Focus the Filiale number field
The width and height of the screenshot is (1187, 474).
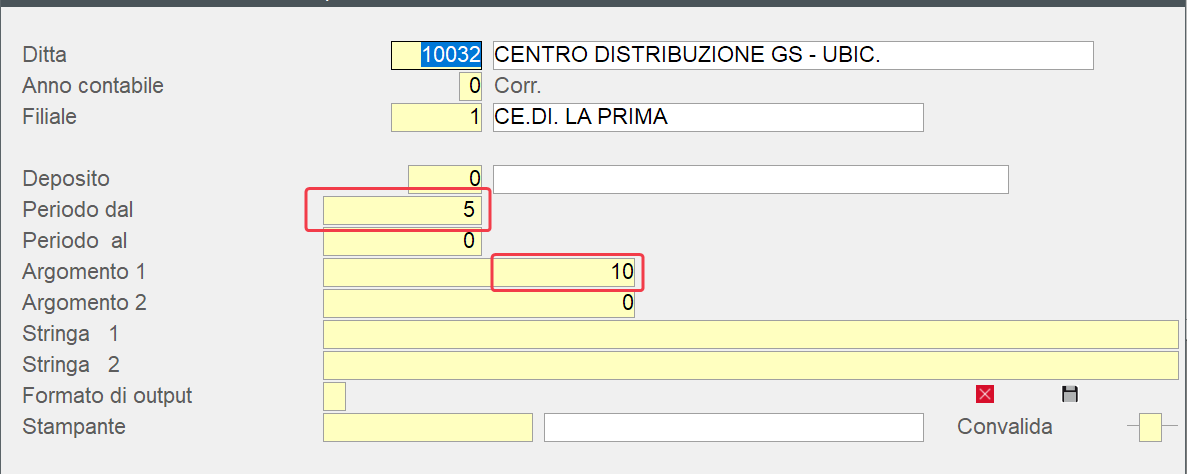[437, 117]
